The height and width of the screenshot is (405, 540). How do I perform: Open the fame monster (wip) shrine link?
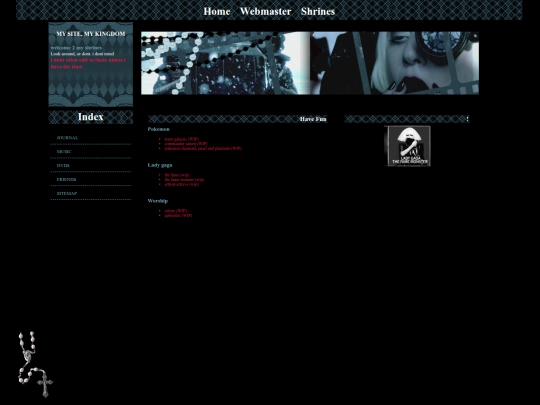184,179
